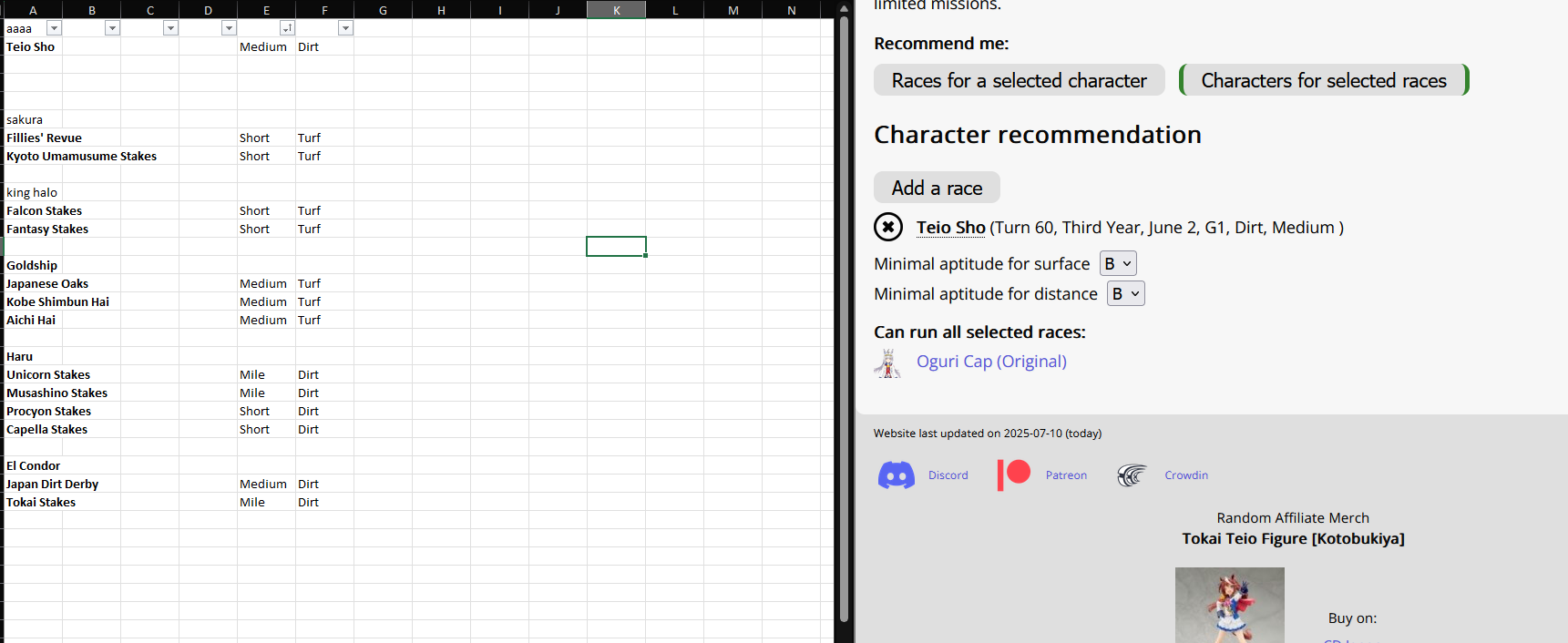Screen dimensions: 1568x643
Task: Change minimal aptitude for distance dropdown
Action: click(x=1125, y=293)
